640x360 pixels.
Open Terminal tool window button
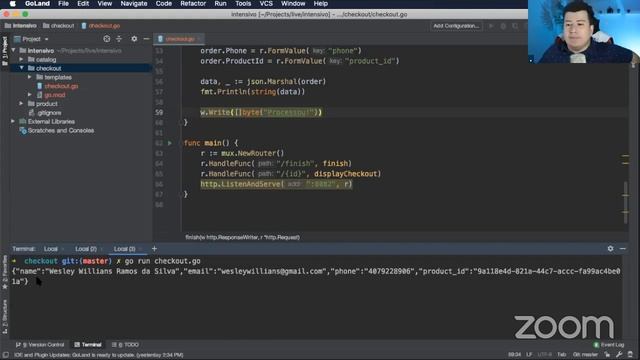pos(88,345)
